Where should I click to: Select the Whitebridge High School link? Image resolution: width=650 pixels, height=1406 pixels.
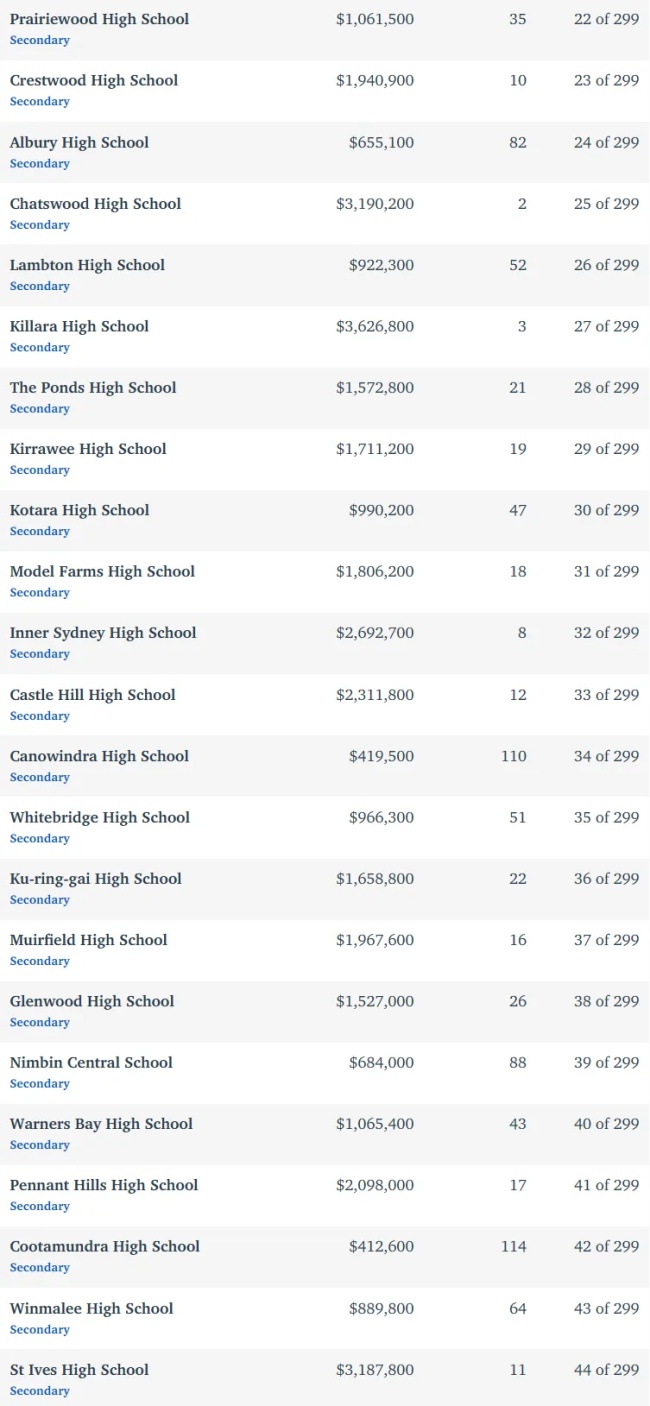click(x=100, y=817)
